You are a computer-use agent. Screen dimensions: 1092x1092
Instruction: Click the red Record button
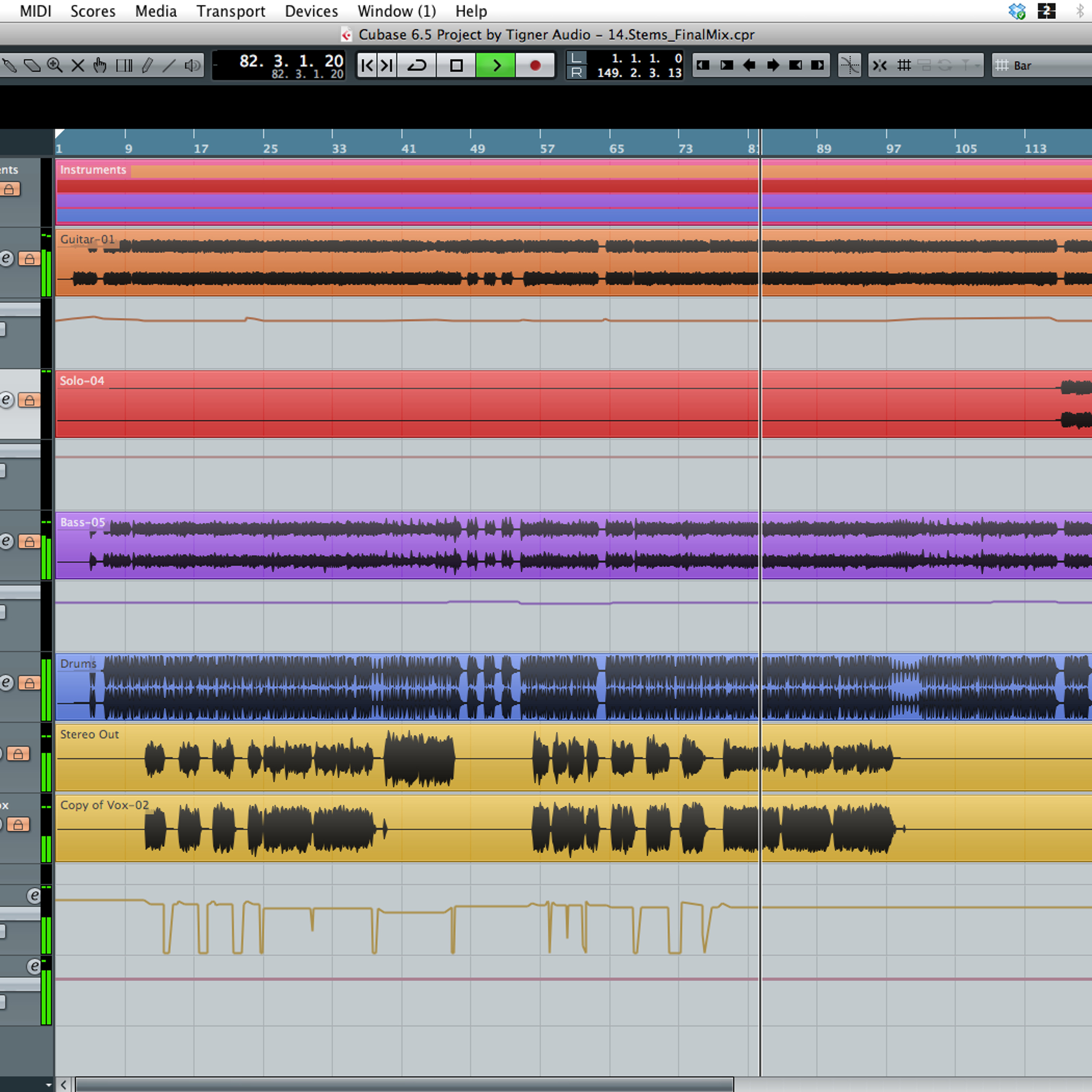(x=535, y=66)
